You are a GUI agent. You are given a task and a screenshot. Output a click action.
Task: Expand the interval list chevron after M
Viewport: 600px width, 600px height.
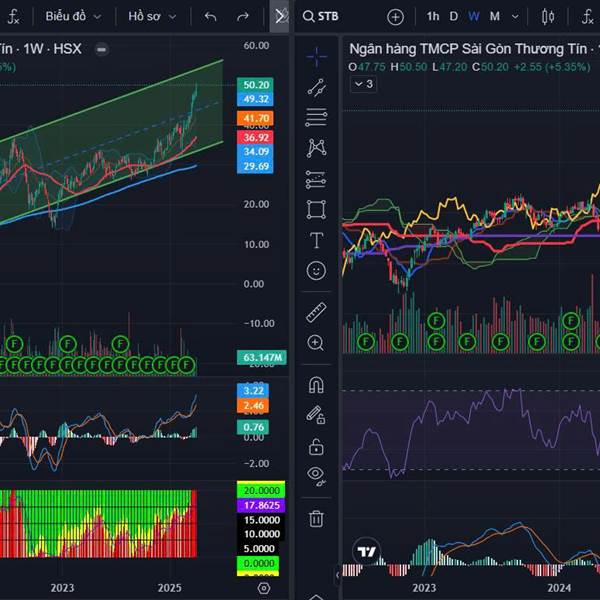515,17
